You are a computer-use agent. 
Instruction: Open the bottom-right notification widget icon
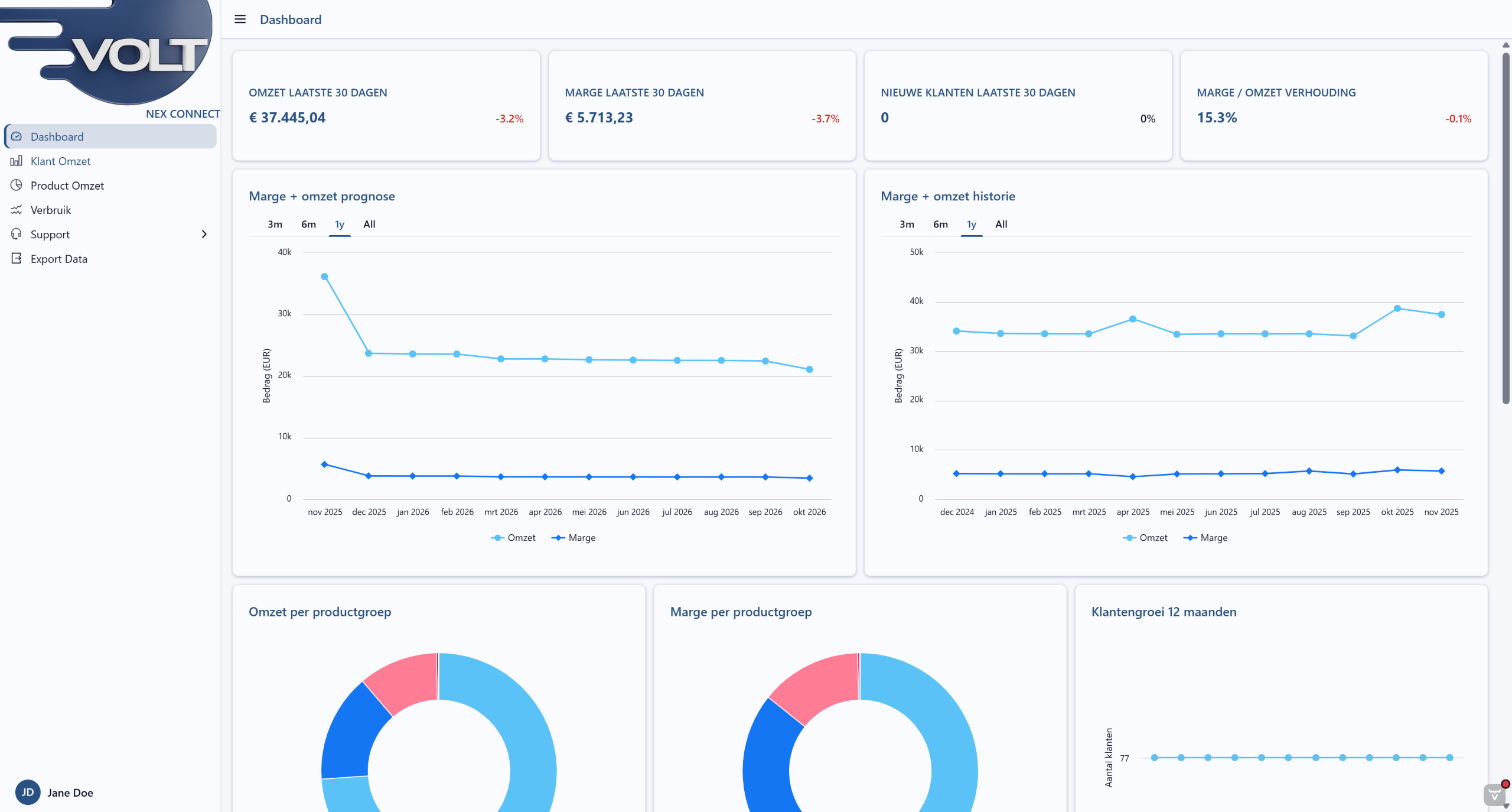(1494, 794)
